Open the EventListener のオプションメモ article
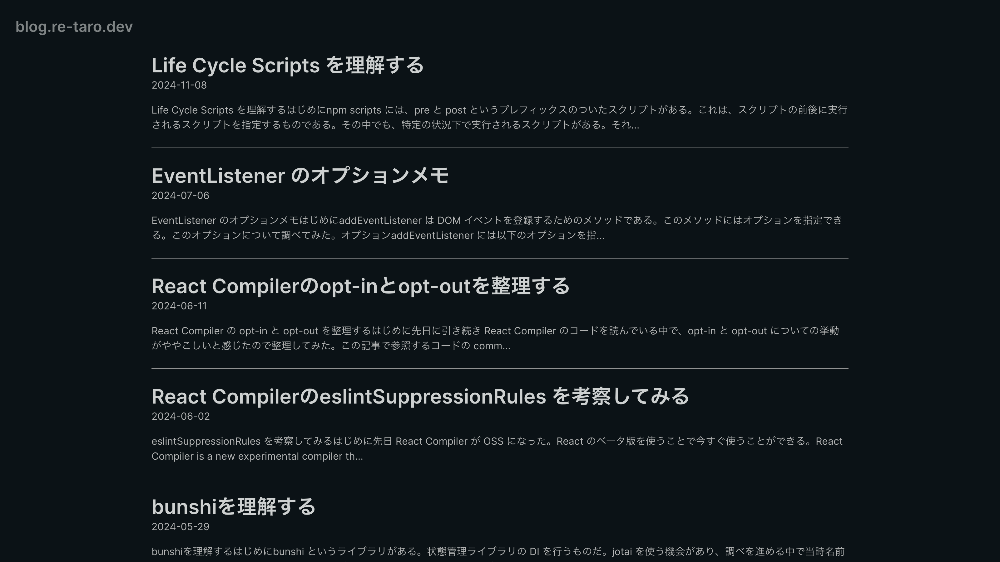 click(300, 175)
